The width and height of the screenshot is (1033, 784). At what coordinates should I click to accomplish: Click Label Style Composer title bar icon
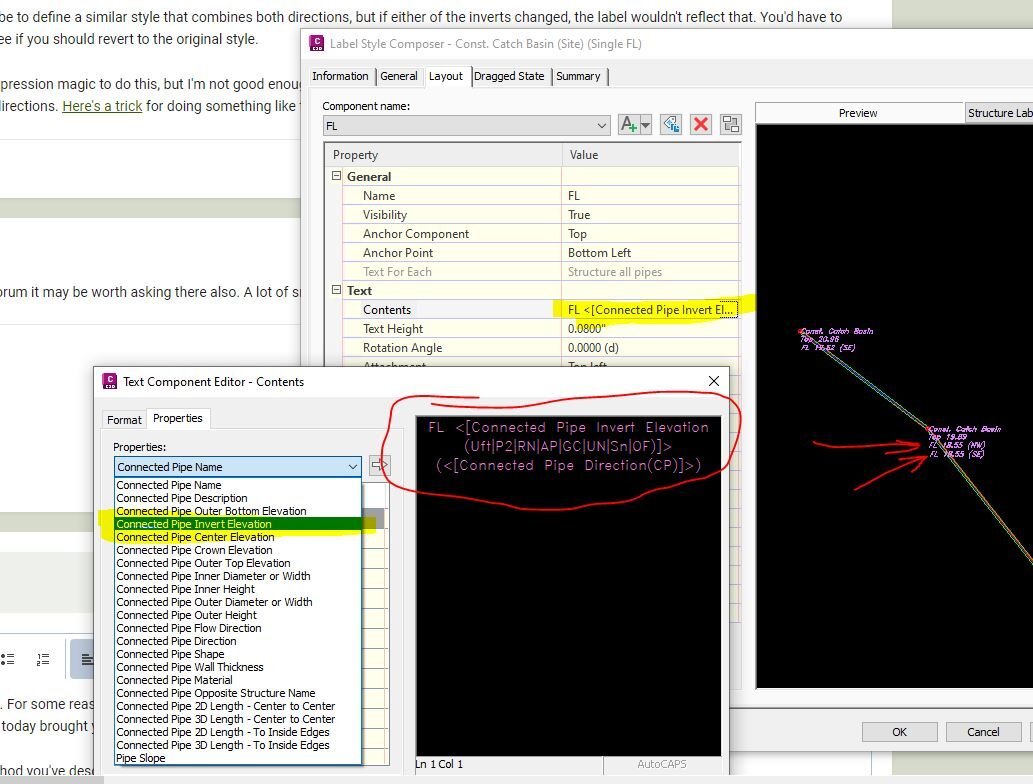316,43
